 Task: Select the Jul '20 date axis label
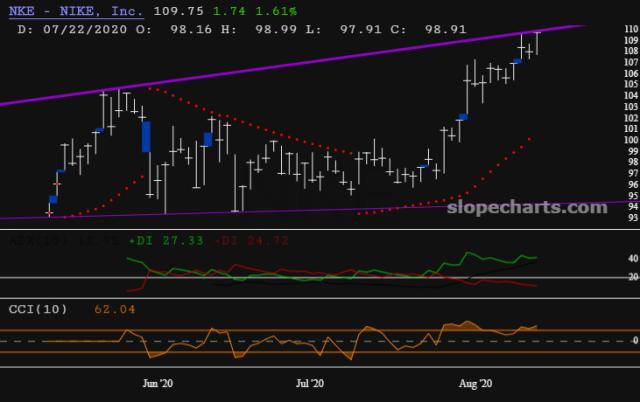click(311, 383)
